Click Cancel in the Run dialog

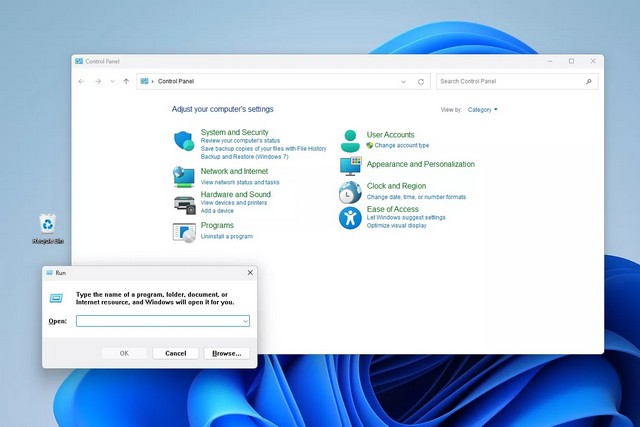[x=176, y=354]
